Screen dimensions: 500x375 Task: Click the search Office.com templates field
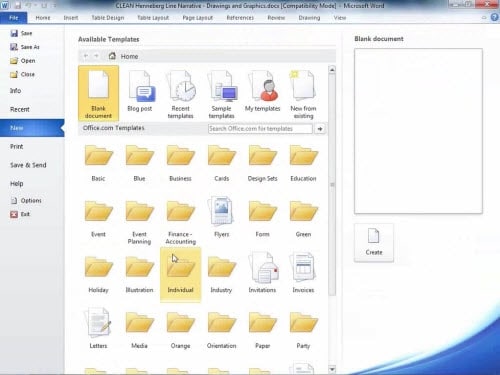click(260, 129)
